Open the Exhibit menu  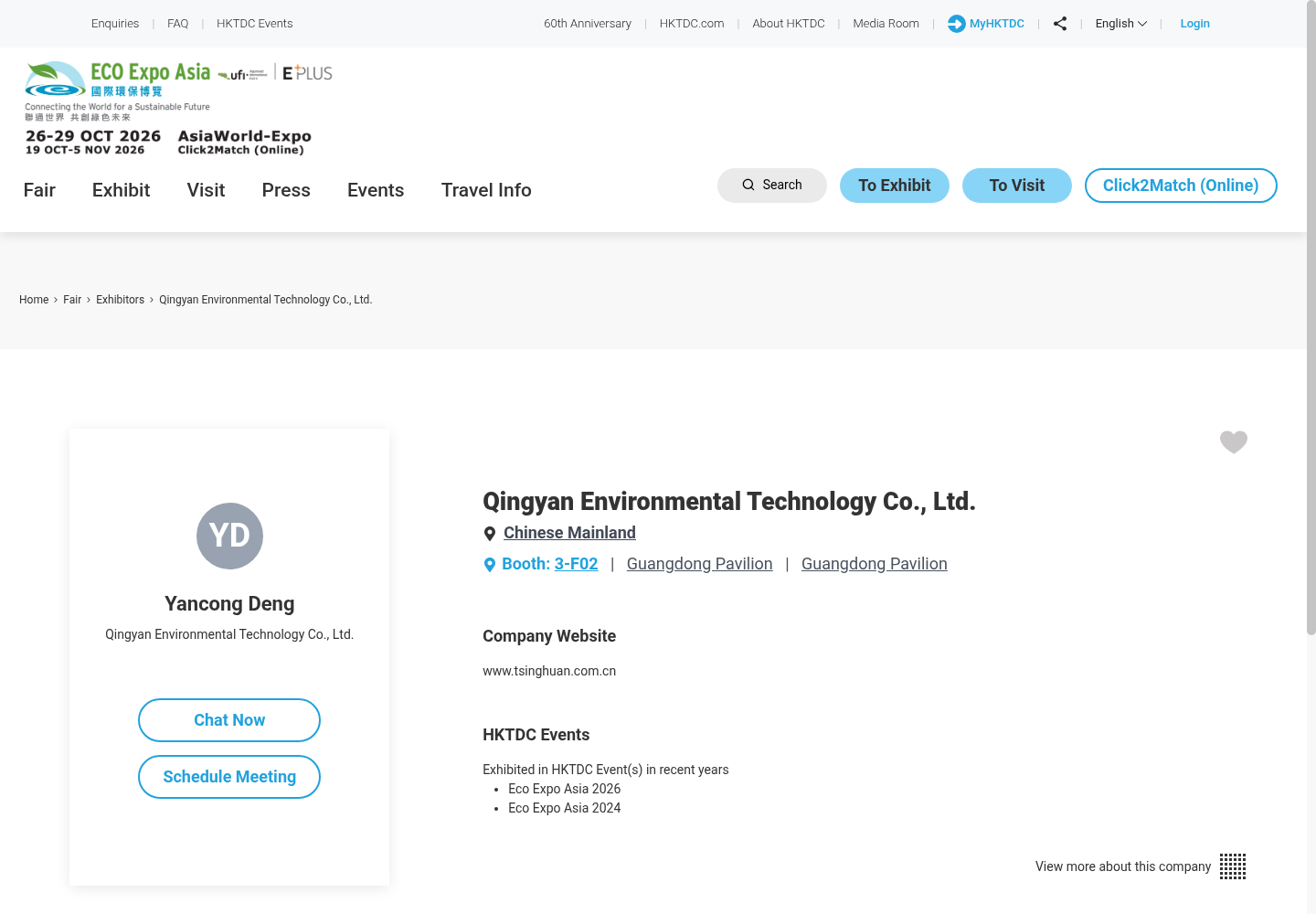(121, 190)
